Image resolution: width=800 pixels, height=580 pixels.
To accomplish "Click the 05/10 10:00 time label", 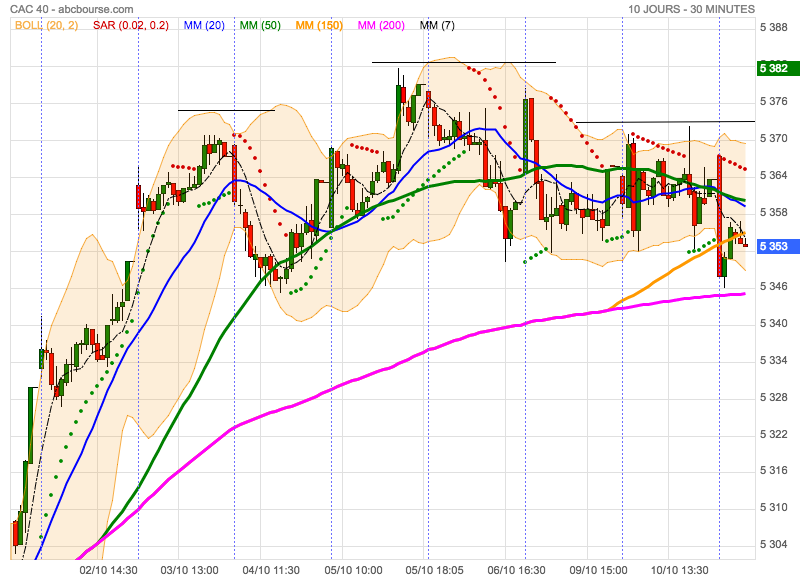I will click(x=353, y=570).
